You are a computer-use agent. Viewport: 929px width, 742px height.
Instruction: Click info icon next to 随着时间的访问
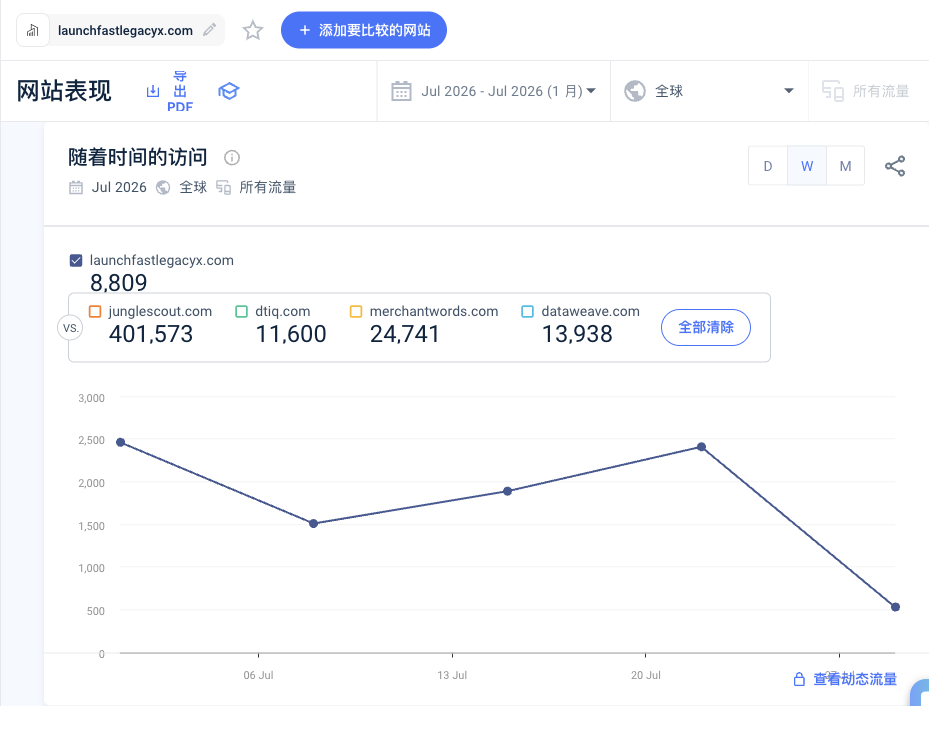(232, 158)
